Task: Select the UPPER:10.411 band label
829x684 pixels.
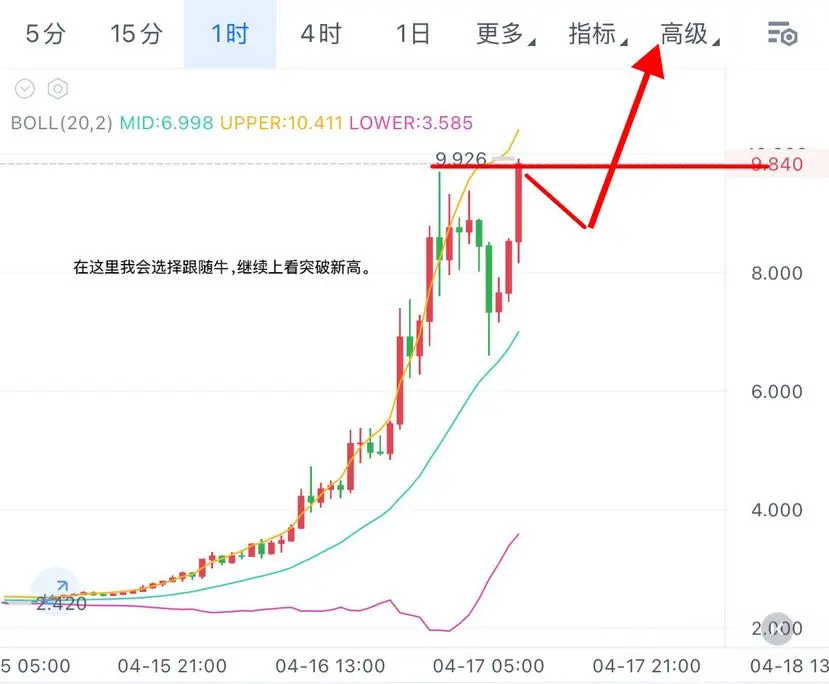Action: [282, 123]
